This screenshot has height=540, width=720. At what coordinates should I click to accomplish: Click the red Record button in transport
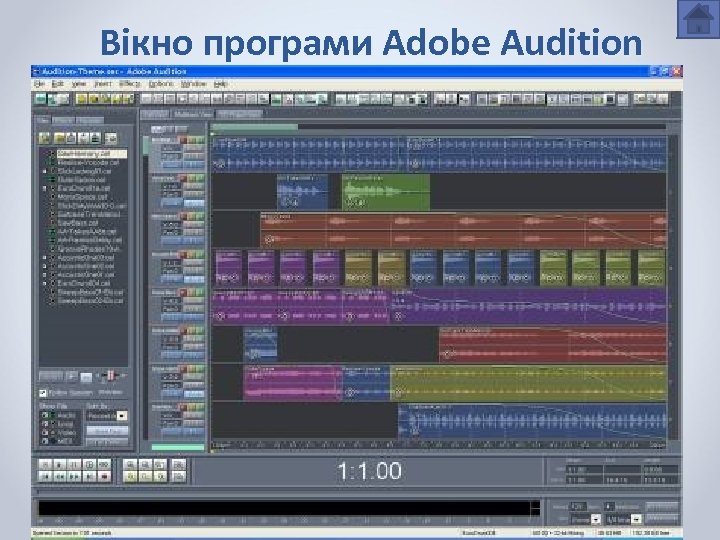click(x=104, y=477)
